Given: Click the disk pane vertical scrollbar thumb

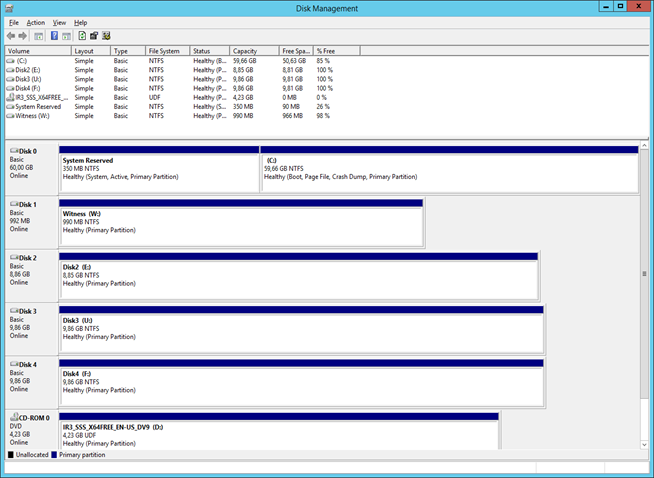Looking at the screenshot, I should pos(644,274).
